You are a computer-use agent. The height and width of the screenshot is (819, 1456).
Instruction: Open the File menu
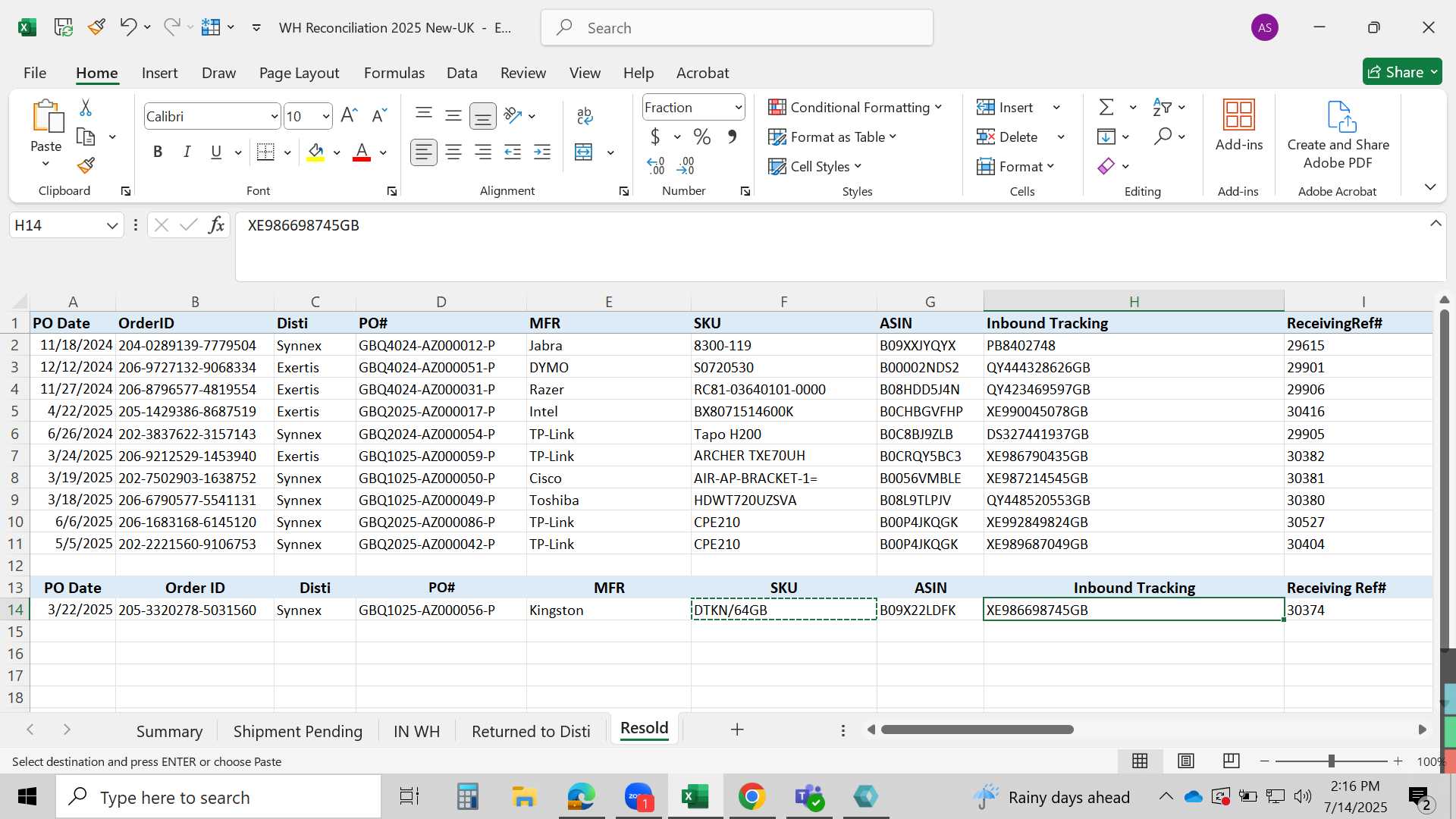tap(35, 73)
